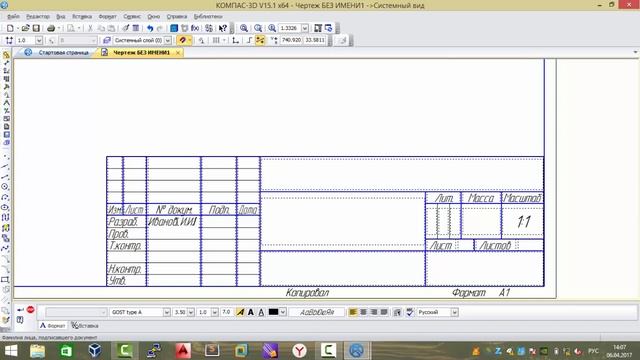The image size is (640, 360).
Task: Print the drawing with the printer icon
Action: tap(51, 28)
